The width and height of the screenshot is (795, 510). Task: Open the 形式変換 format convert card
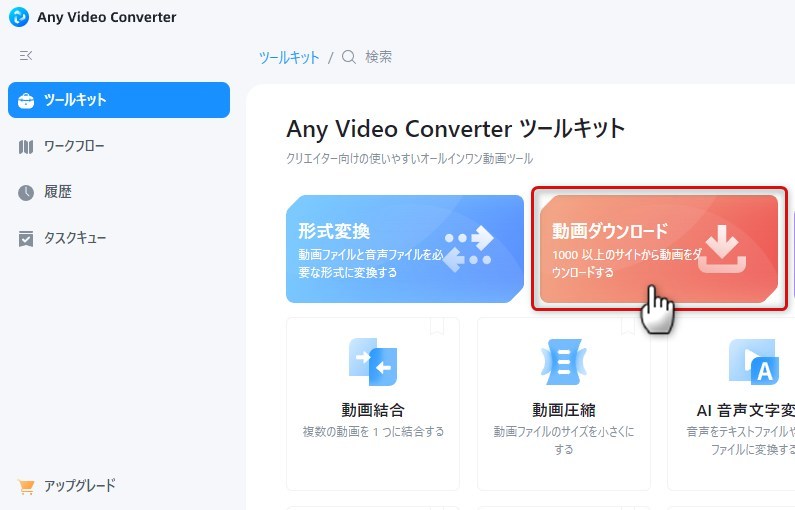click(x=405, y=249)
